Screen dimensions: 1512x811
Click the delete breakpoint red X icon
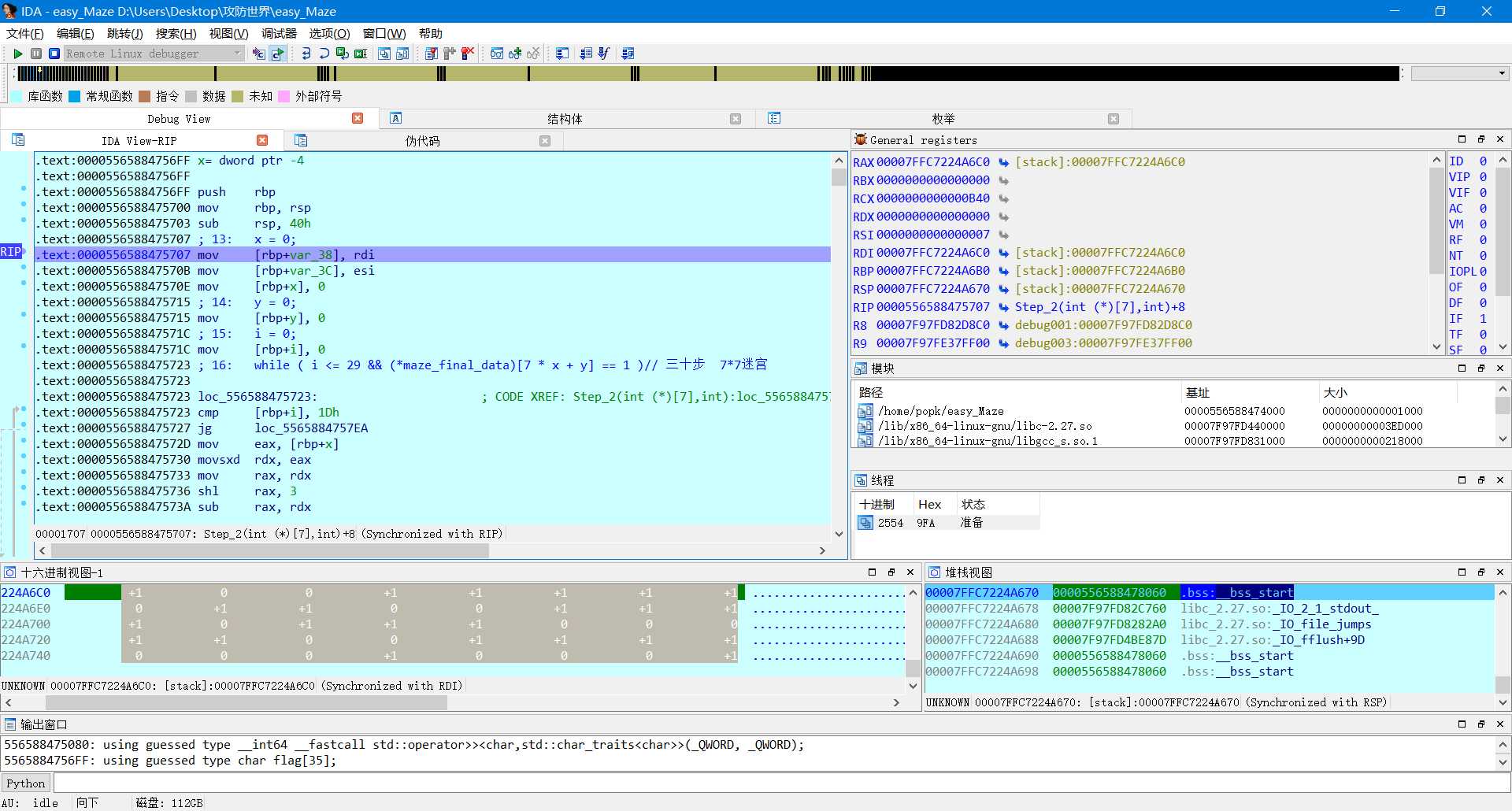click(468, 54)
